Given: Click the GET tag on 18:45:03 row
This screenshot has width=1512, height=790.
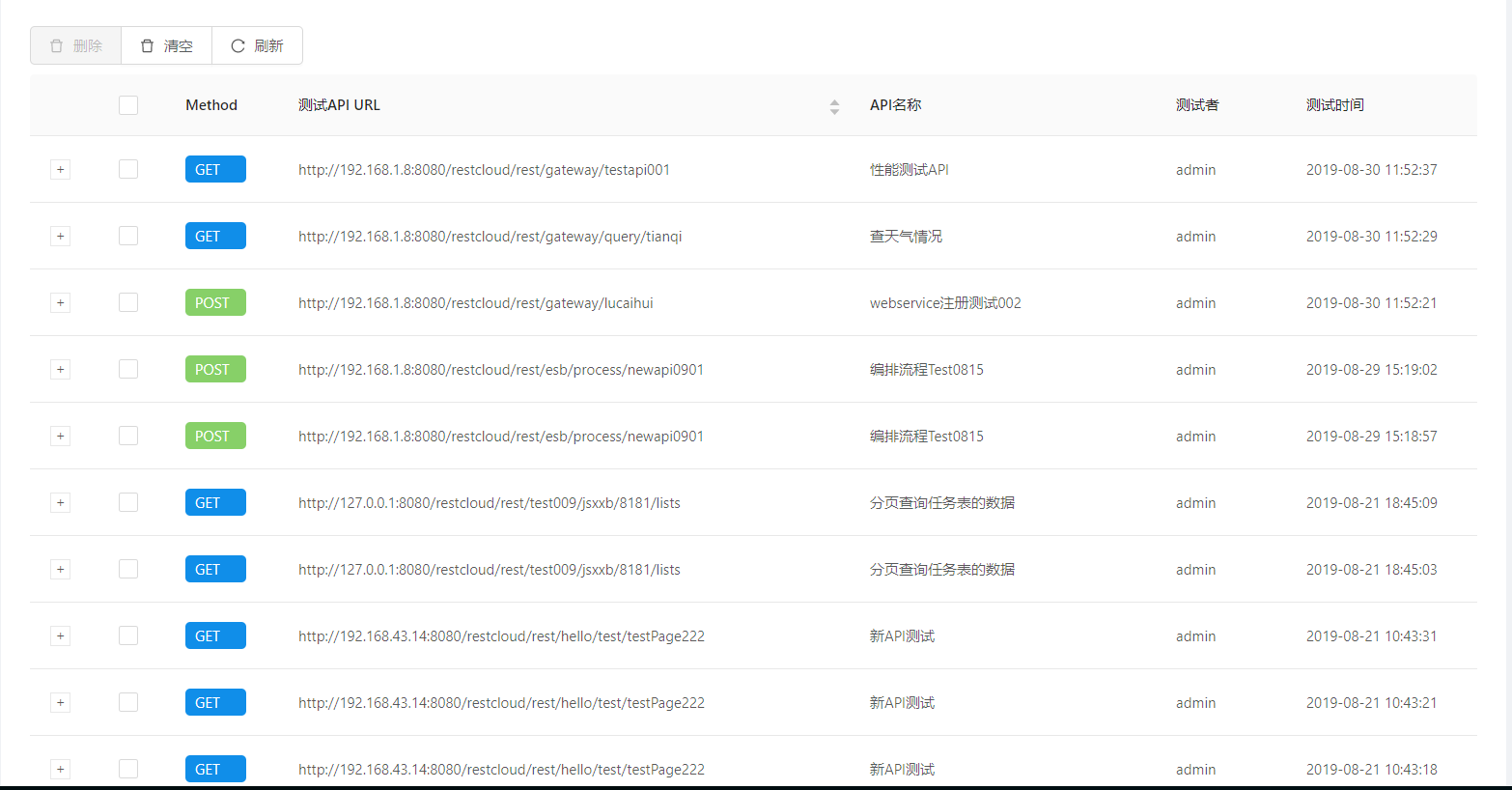Looking at the screenshot, I should tap(215, 569).
